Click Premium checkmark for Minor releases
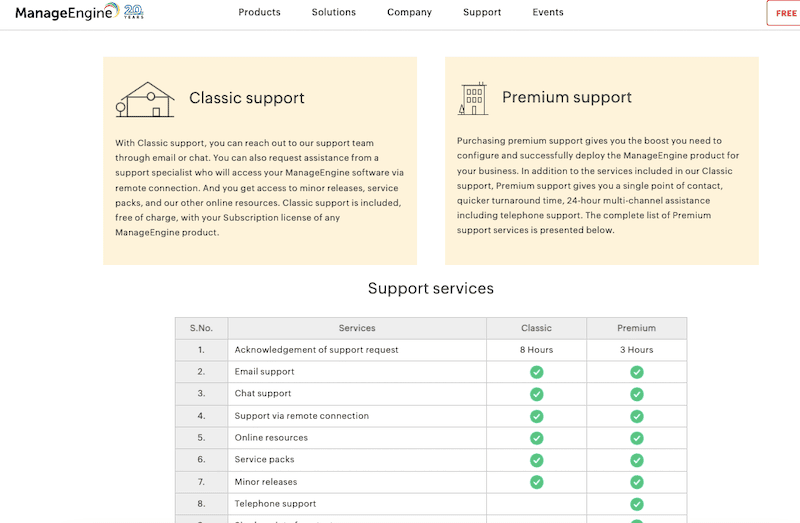800x523 pixels. [636, 482]
